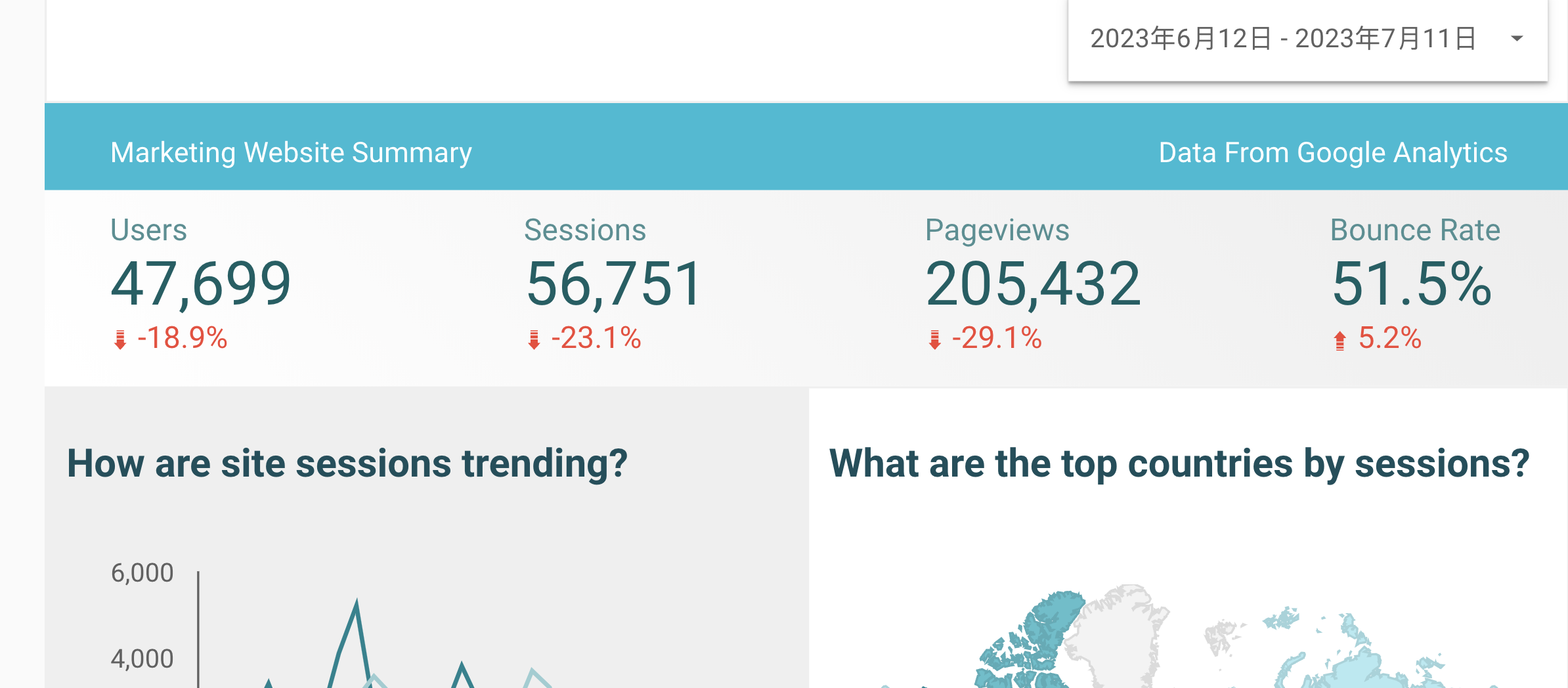Screen dimensions: 1568x688
Task: Click the Bounce Rate up arrow icon
Action: [x=1340, y=340]
